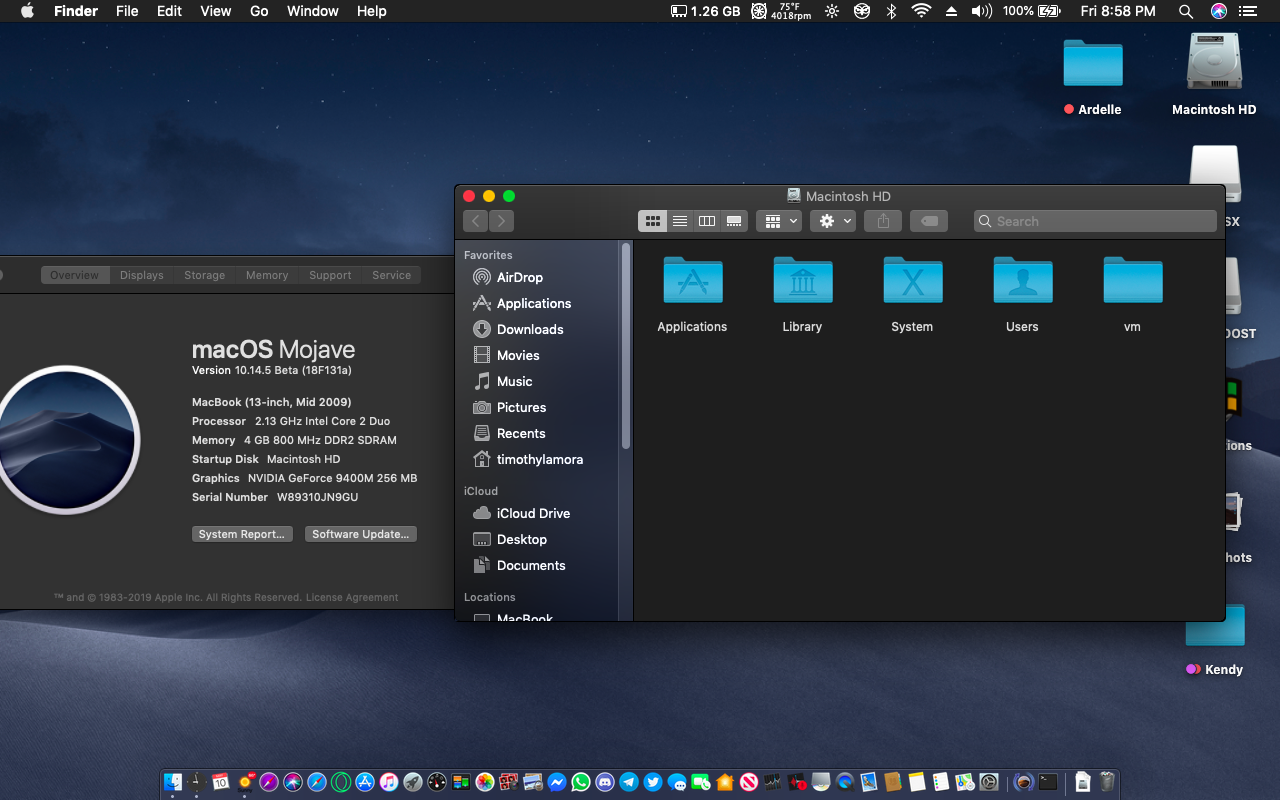Open Terminal from the Dock
The height and width of the screenshot is (800, 1280).
[1048, 782]
